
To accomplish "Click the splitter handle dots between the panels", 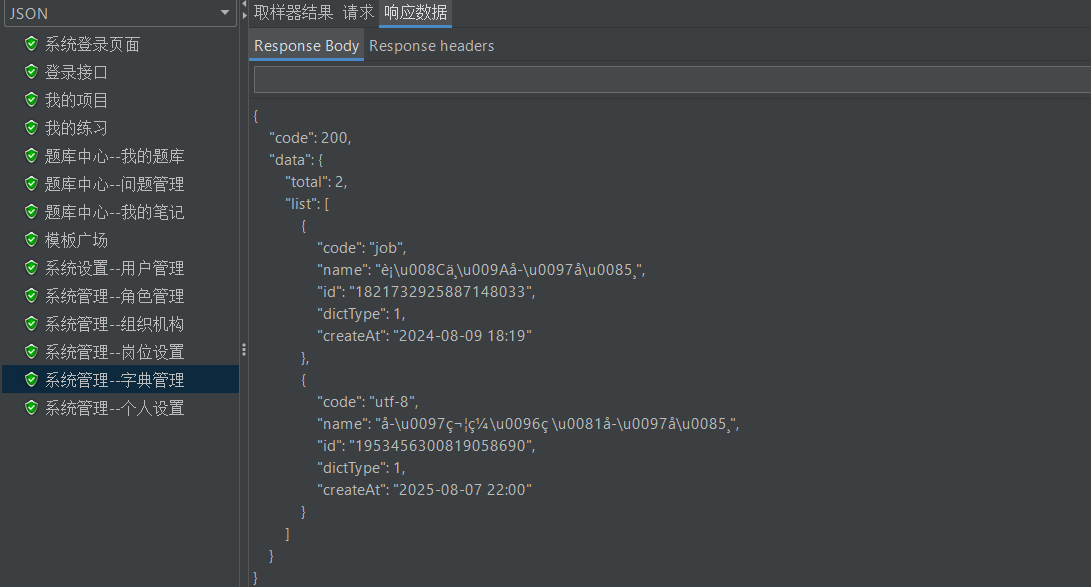I will tap(244, 350).
